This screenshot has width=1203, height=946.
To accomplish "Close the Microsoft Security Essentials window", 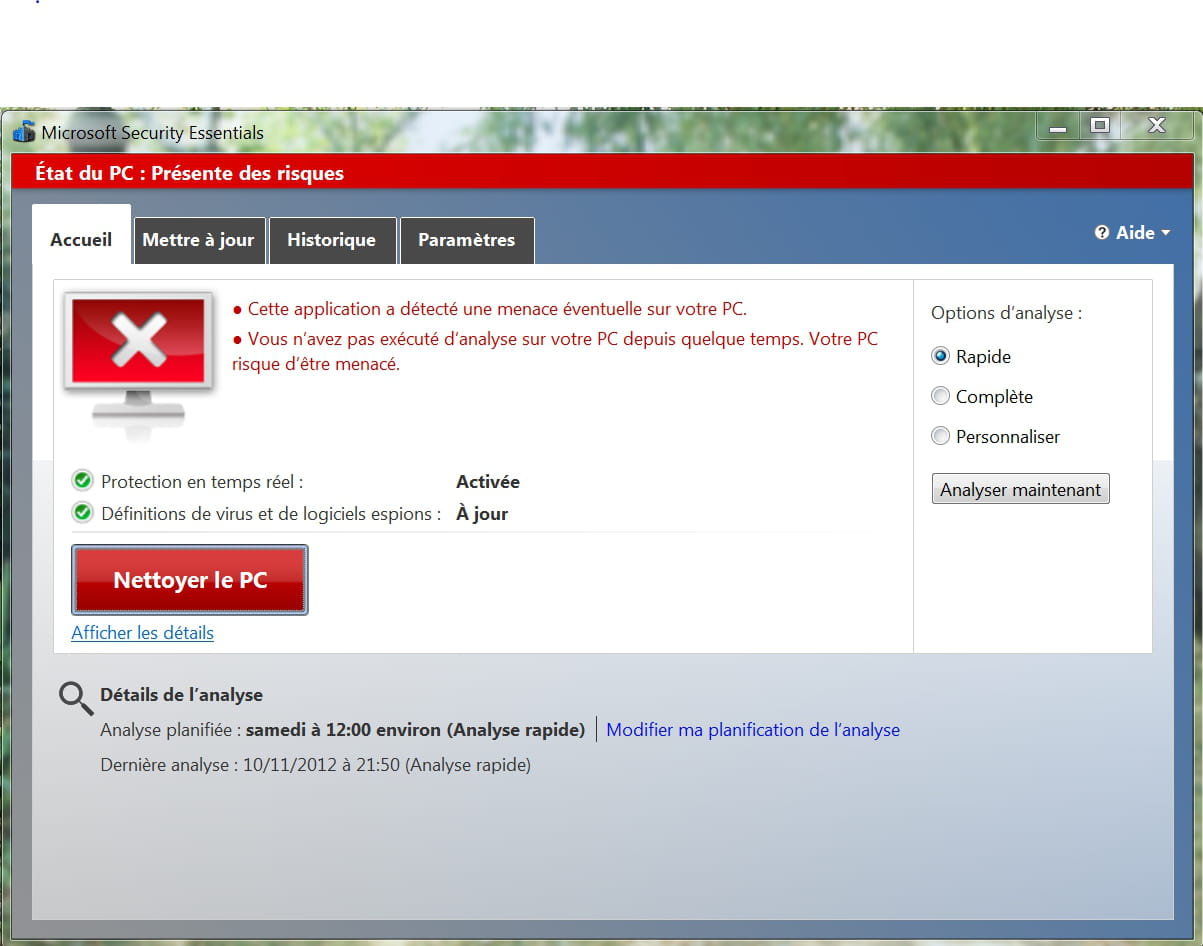I will (1157, 125).
